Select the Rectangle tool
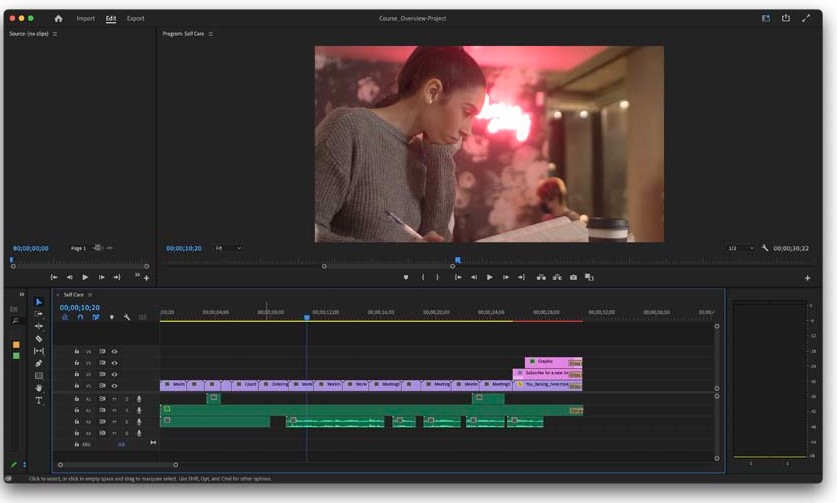 pyautogui.click(x=38, y=376)
